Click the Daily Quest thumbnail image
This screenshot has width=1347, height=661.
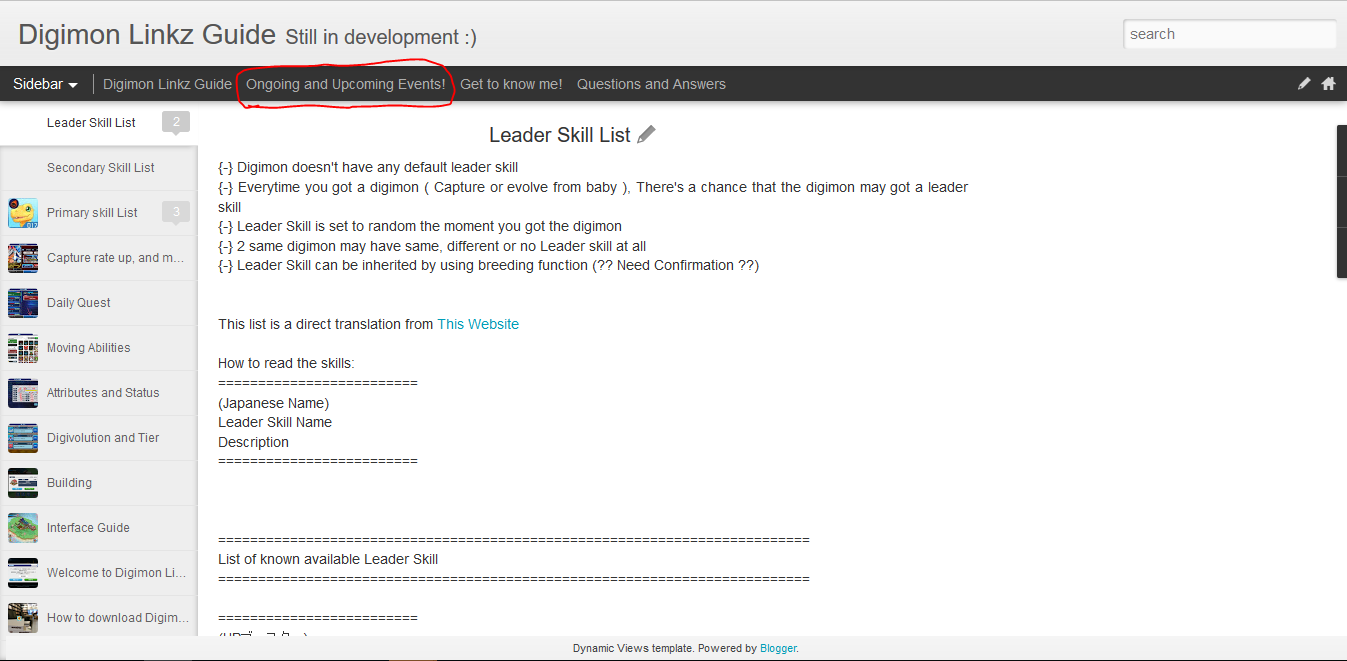23,303
